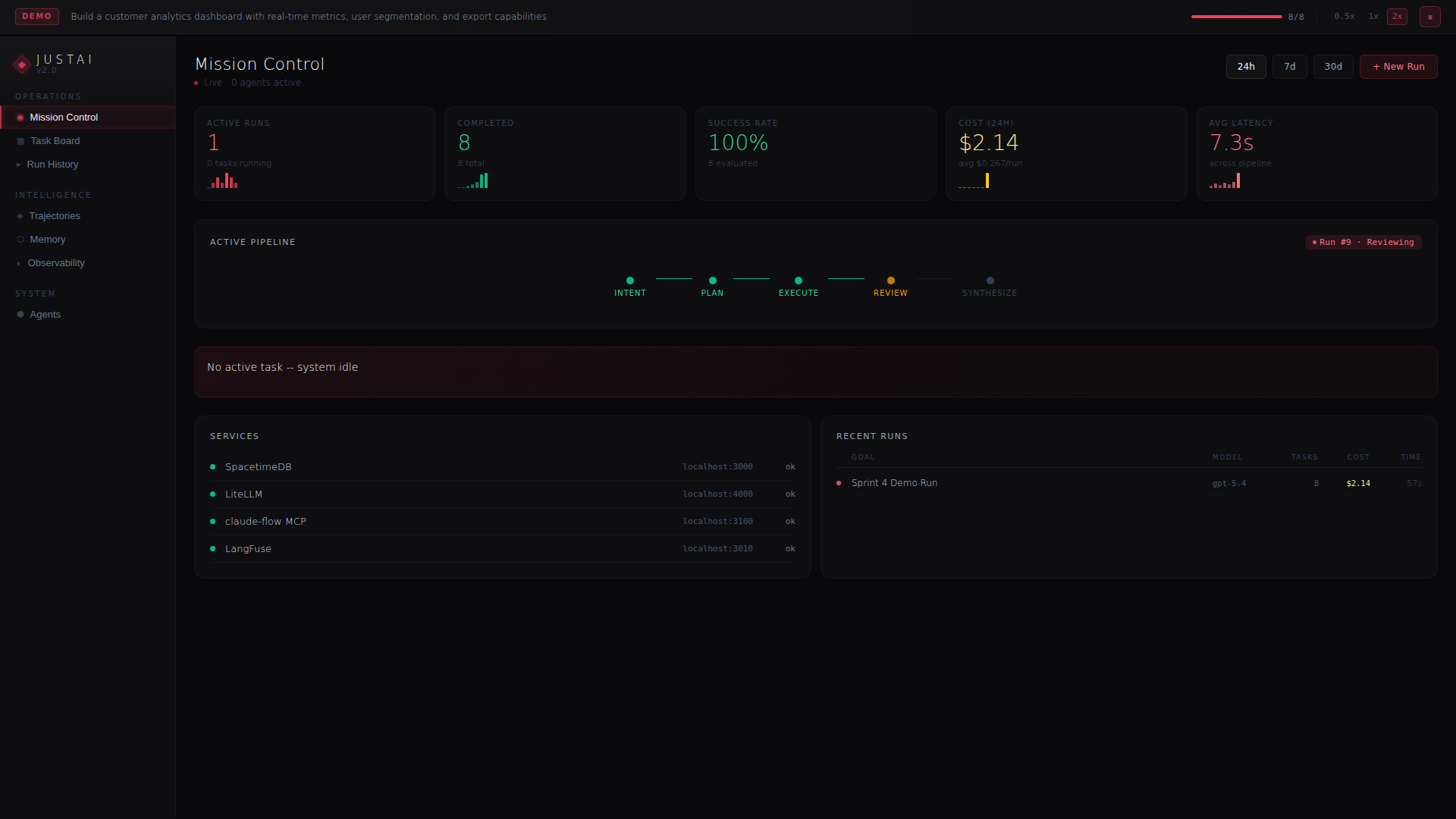This screenshot has width=1456, height=819.
Task: Click the Active Runs sparkline chart
Action: point(222,180)
